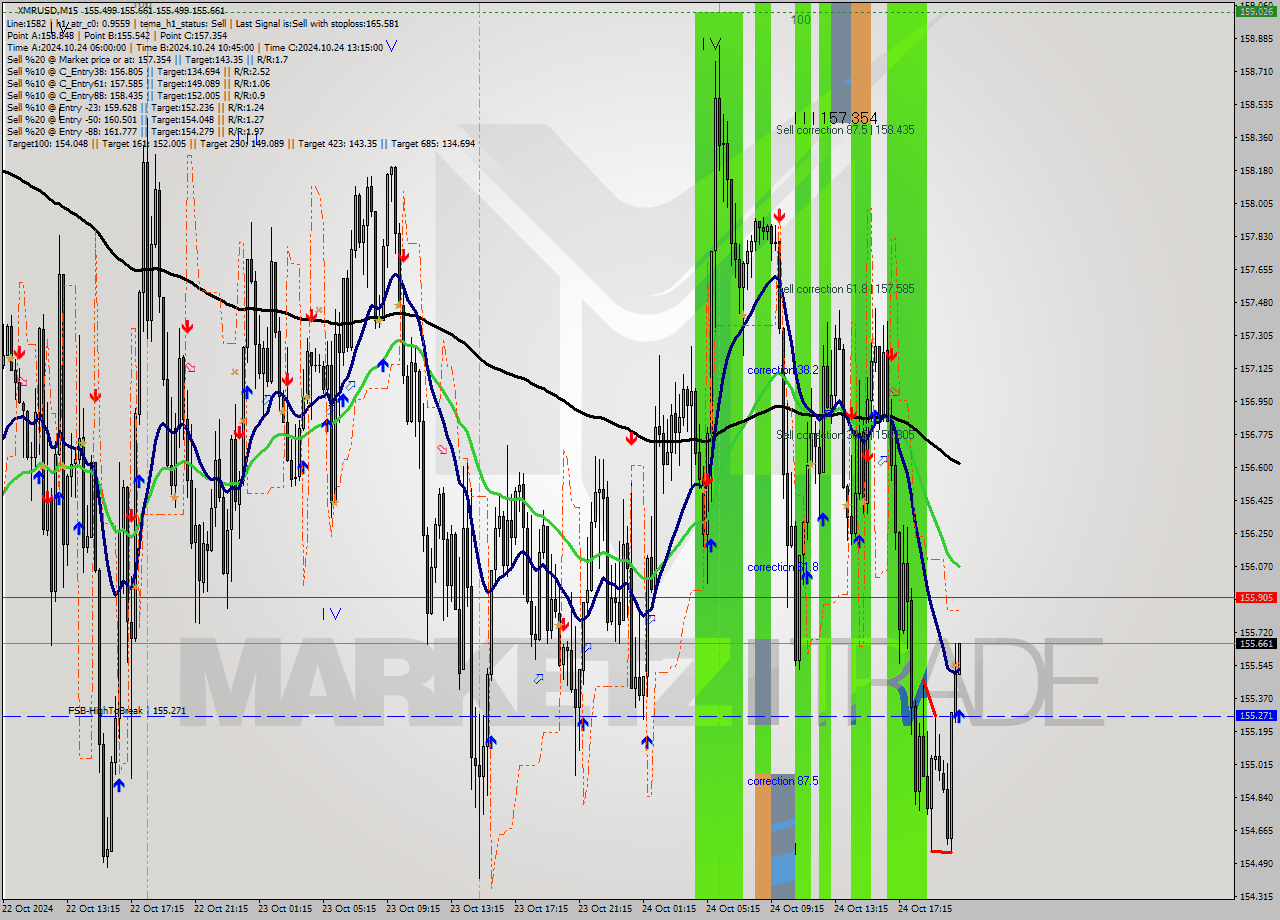Viewport: 1280px width, 920px height.
Task: Click the '22 Oct 17:15' time axis label
Action: pos(157,909)
